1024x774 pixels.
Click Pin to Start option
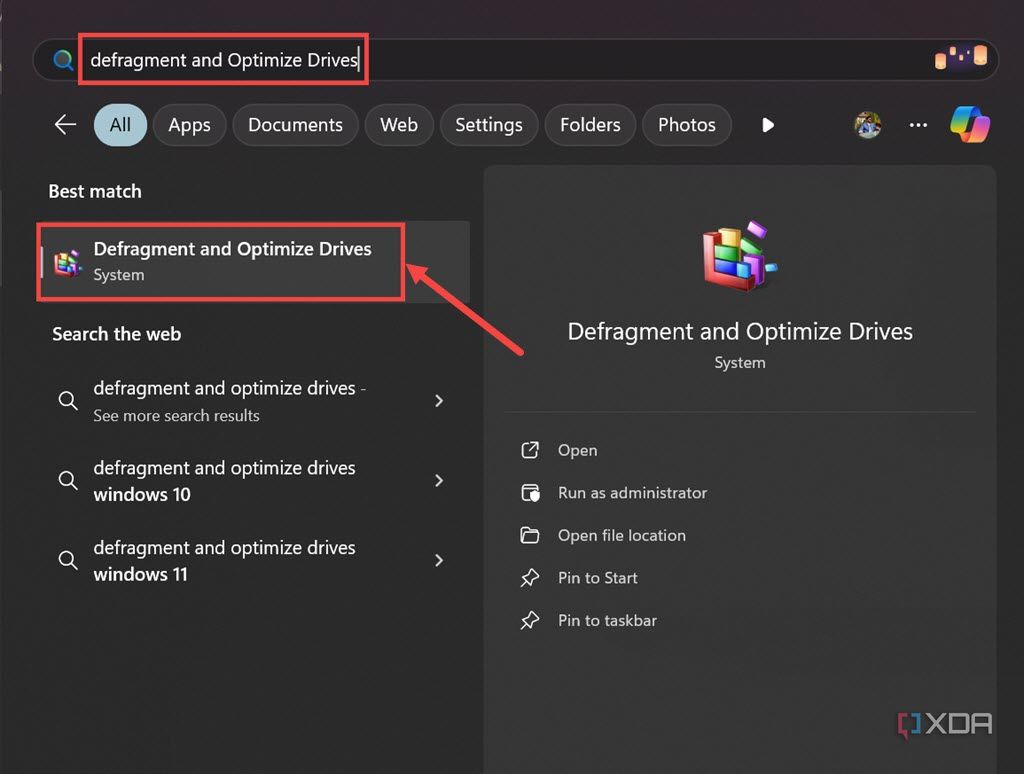(x=597, y=578)
